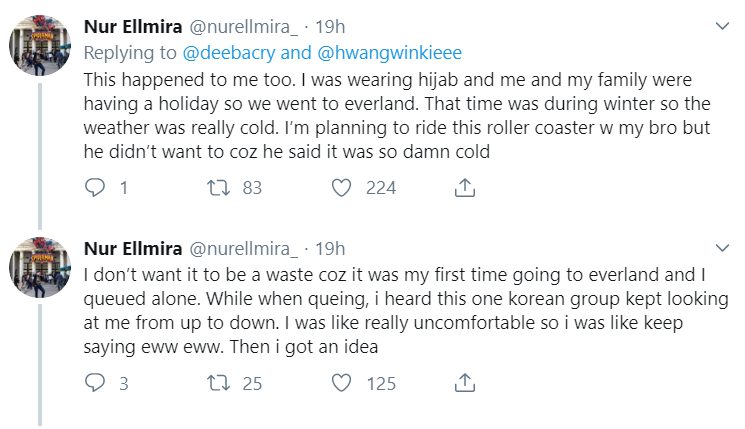745x429 pixels.
Task: Reply to the first tweet about hijab
Action: pos(96,187)
